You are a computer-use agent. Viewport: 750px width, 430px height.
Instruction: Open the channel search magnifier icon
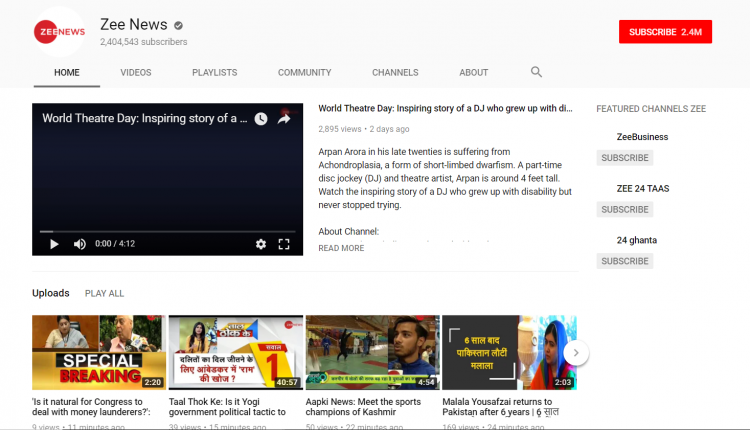(x=536, y=72)
